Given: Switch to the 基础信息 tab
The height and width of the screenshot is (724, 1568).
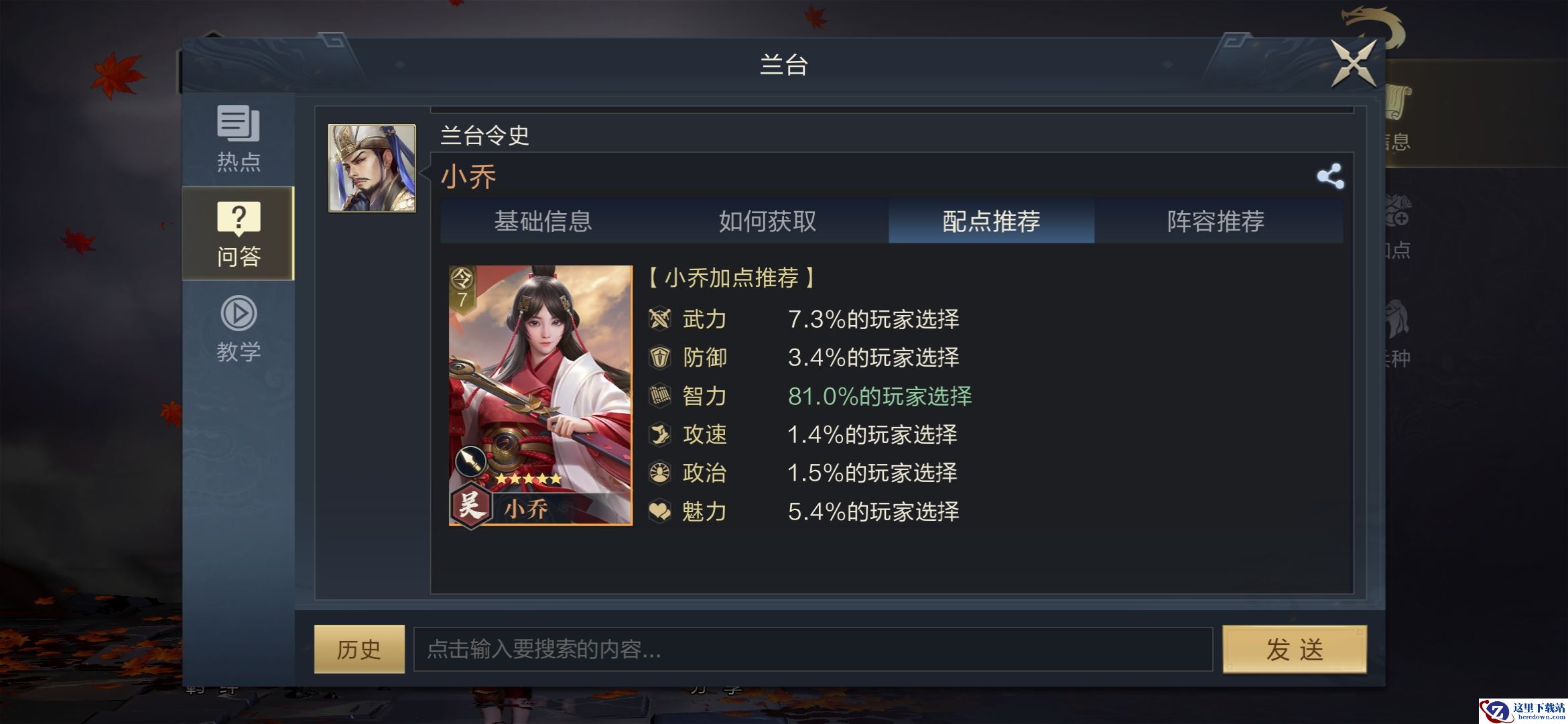Looking at the screenshot, I should click(543, 221).
